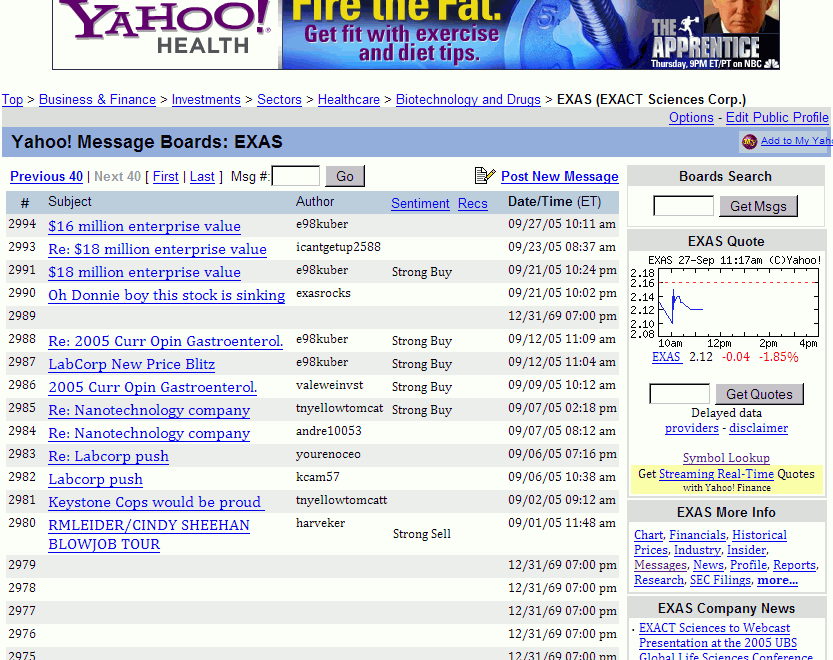Open the Options link
Viewport: 833px width, 660px height.
click(691, 117)
